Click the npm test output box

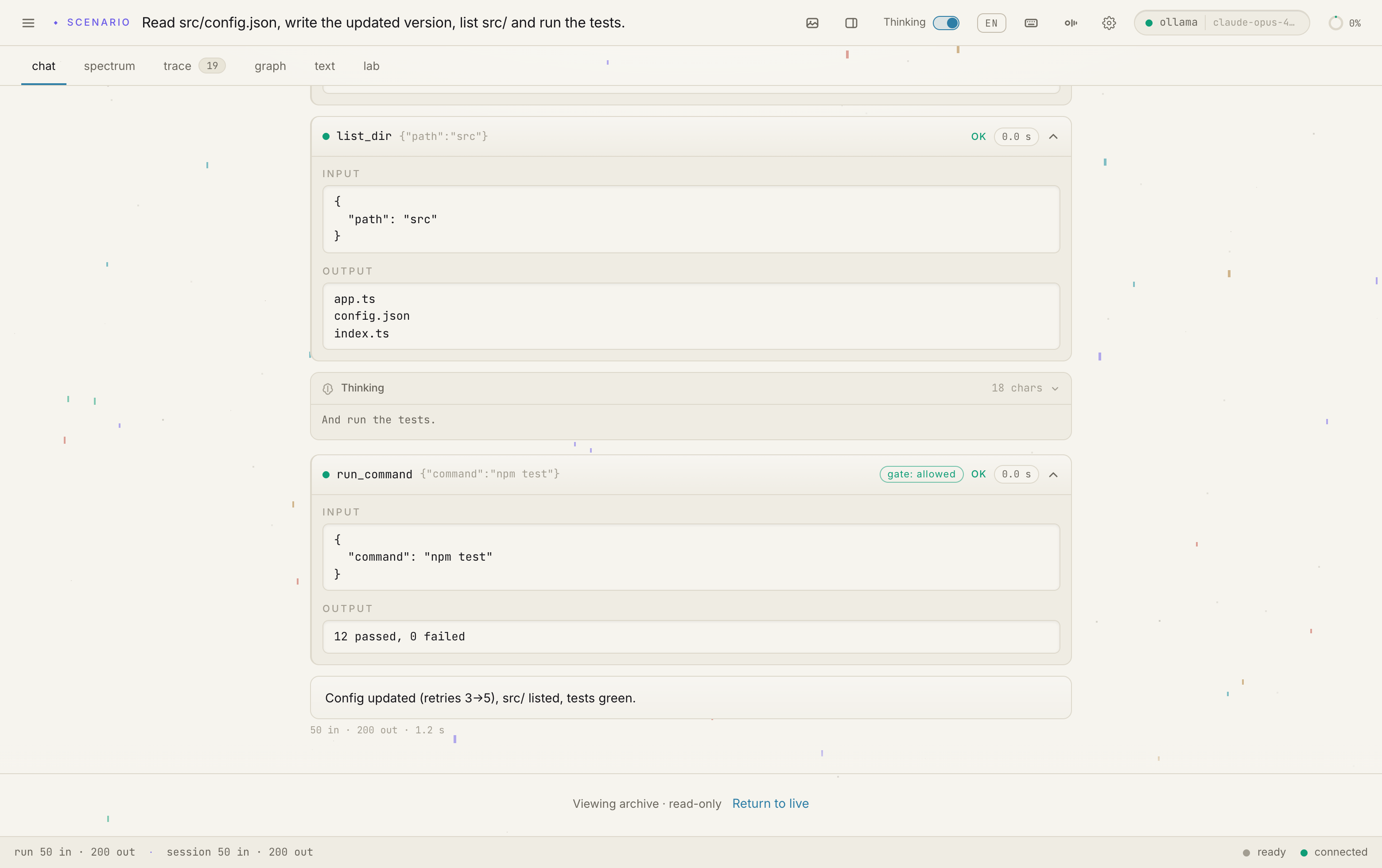pos(691,636)
